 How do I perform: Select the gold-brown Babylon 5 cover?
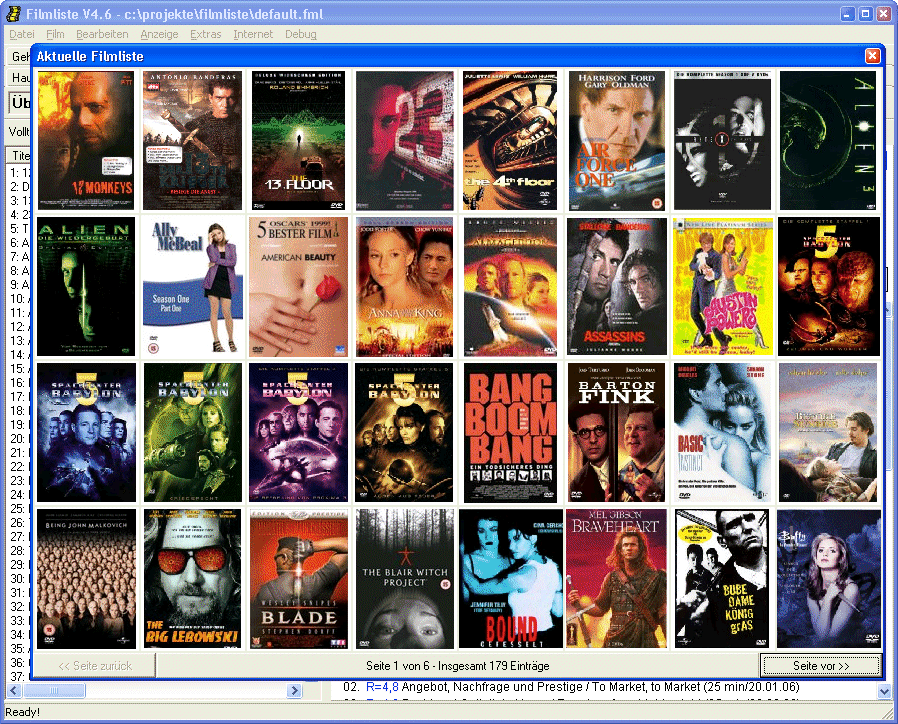pos(404,432)
